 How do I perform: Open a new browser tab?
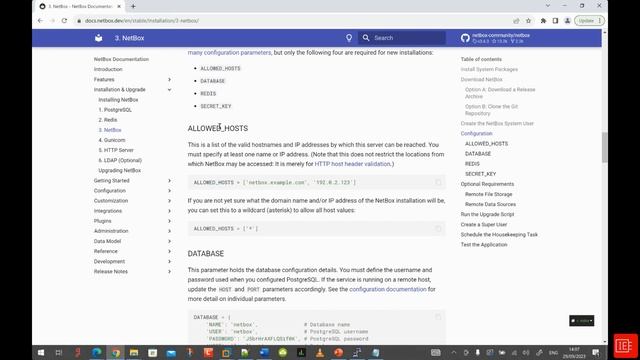(x=133, y=6)
